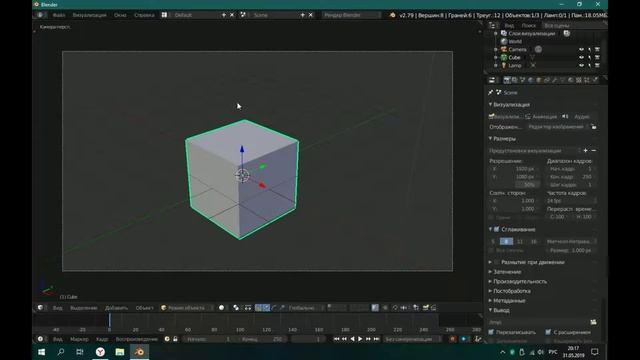
Task: Open the Режим объекта mode dropdown
Action: [x=187, y=308]
